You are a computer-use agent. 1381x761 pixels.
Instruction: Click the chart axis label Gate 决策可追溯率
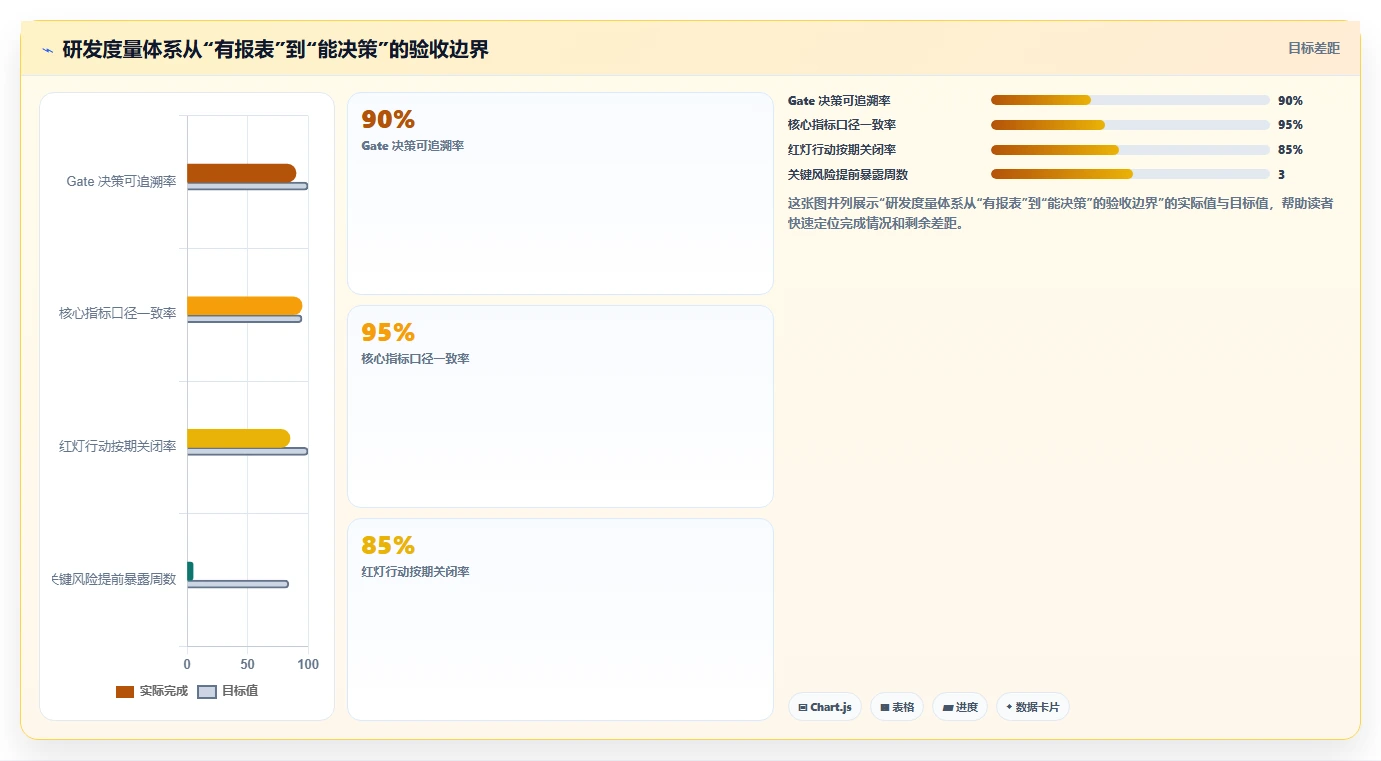click(121, 181)
